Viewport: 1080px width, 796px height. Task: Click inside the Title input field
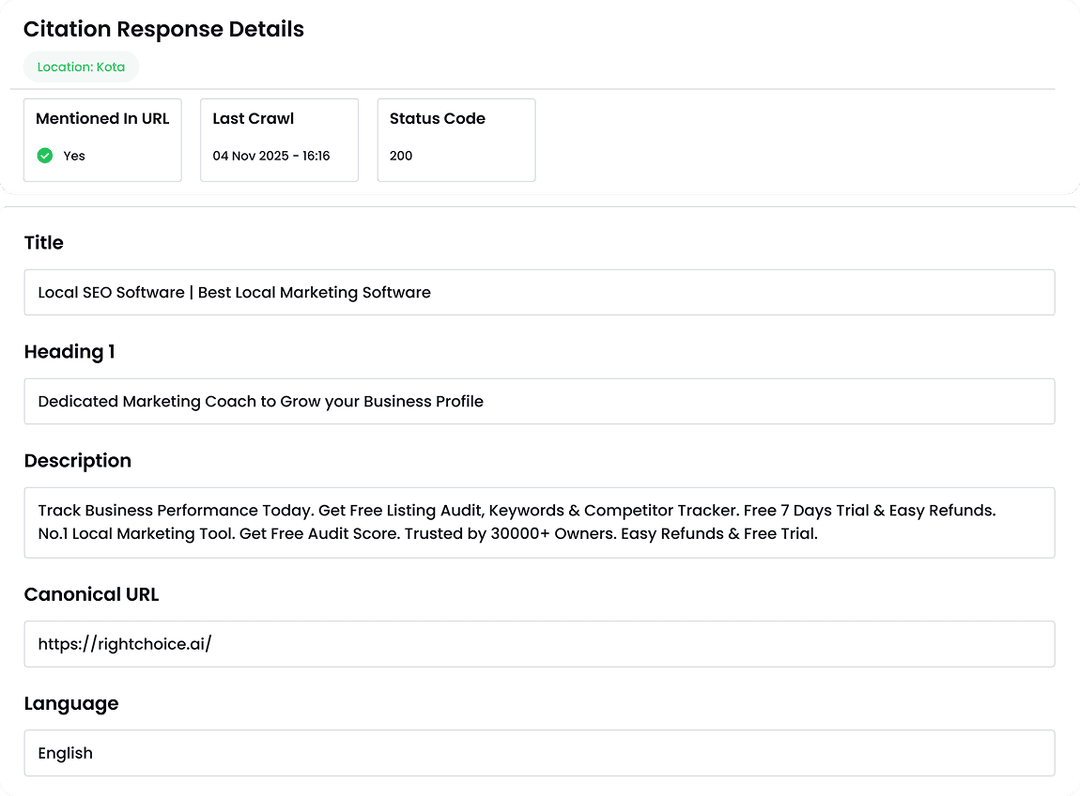click(540, 292)
